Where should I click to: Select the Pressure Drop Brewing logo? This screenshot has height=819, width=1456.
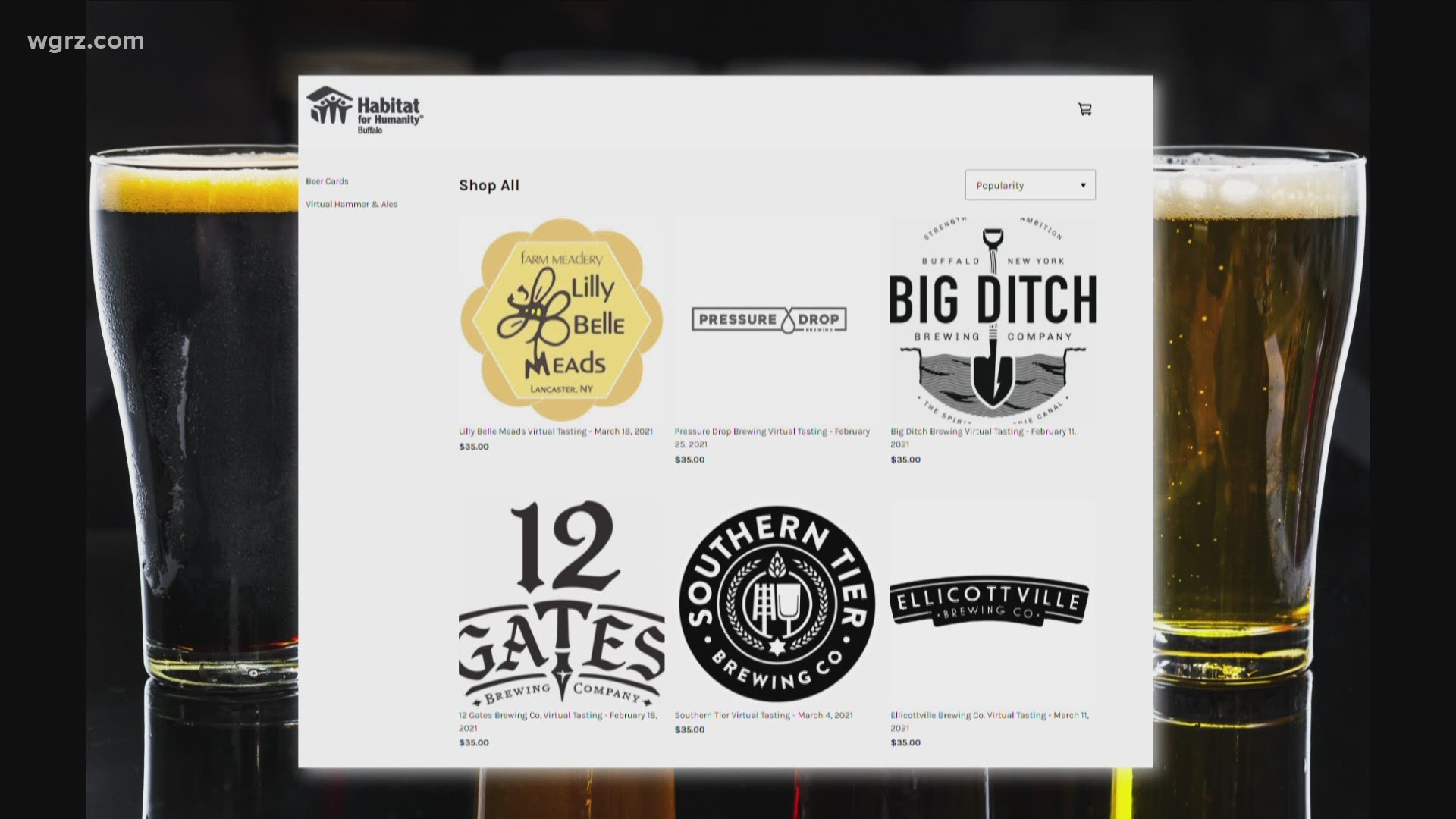[x=768, y=319]
